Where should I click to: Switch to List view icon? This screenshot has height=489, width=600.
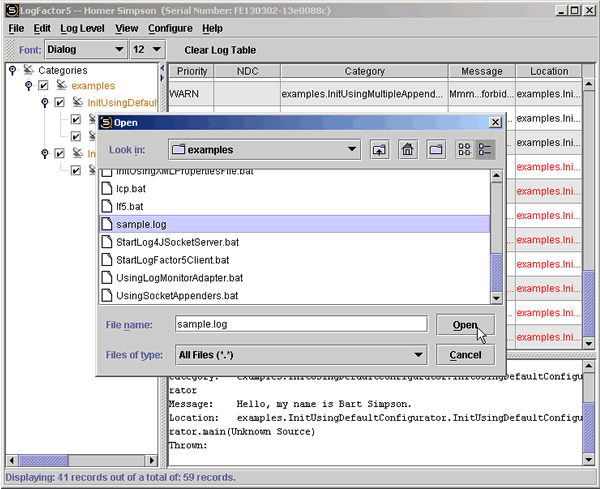pos(464,150)
